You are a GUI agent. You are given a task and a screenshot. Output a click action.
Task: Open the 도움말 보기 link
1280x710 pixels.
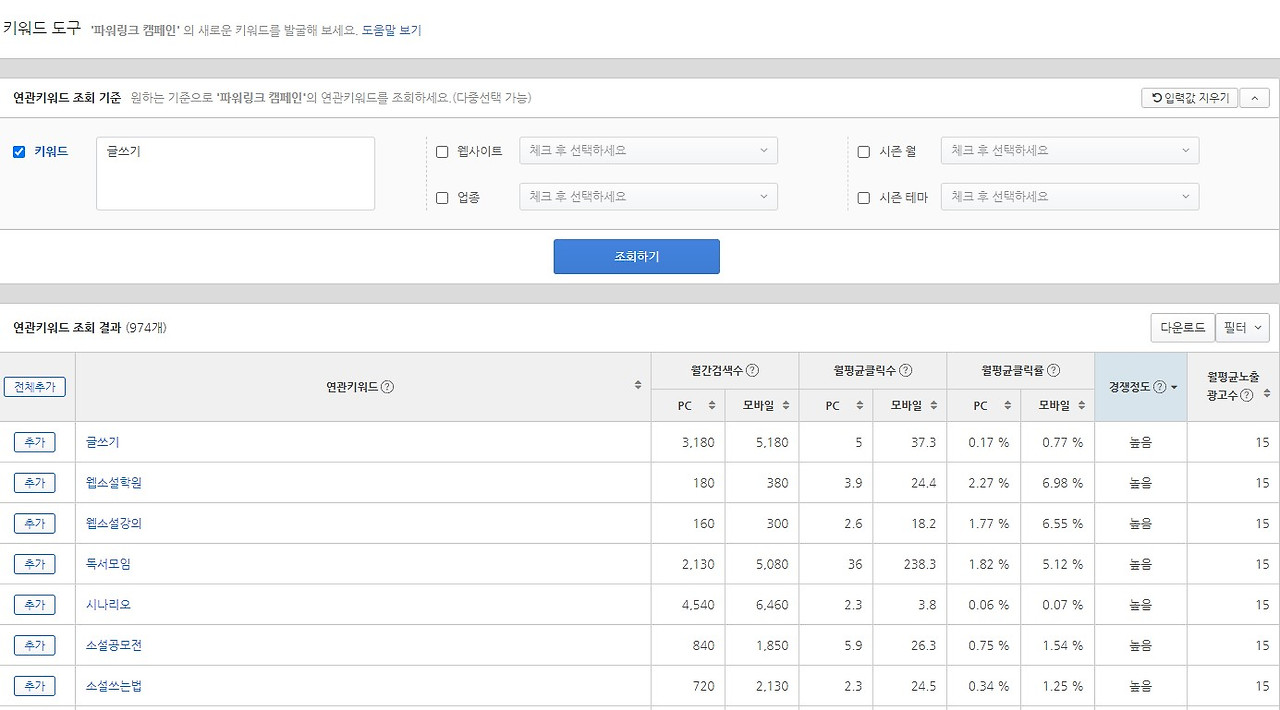392,31
